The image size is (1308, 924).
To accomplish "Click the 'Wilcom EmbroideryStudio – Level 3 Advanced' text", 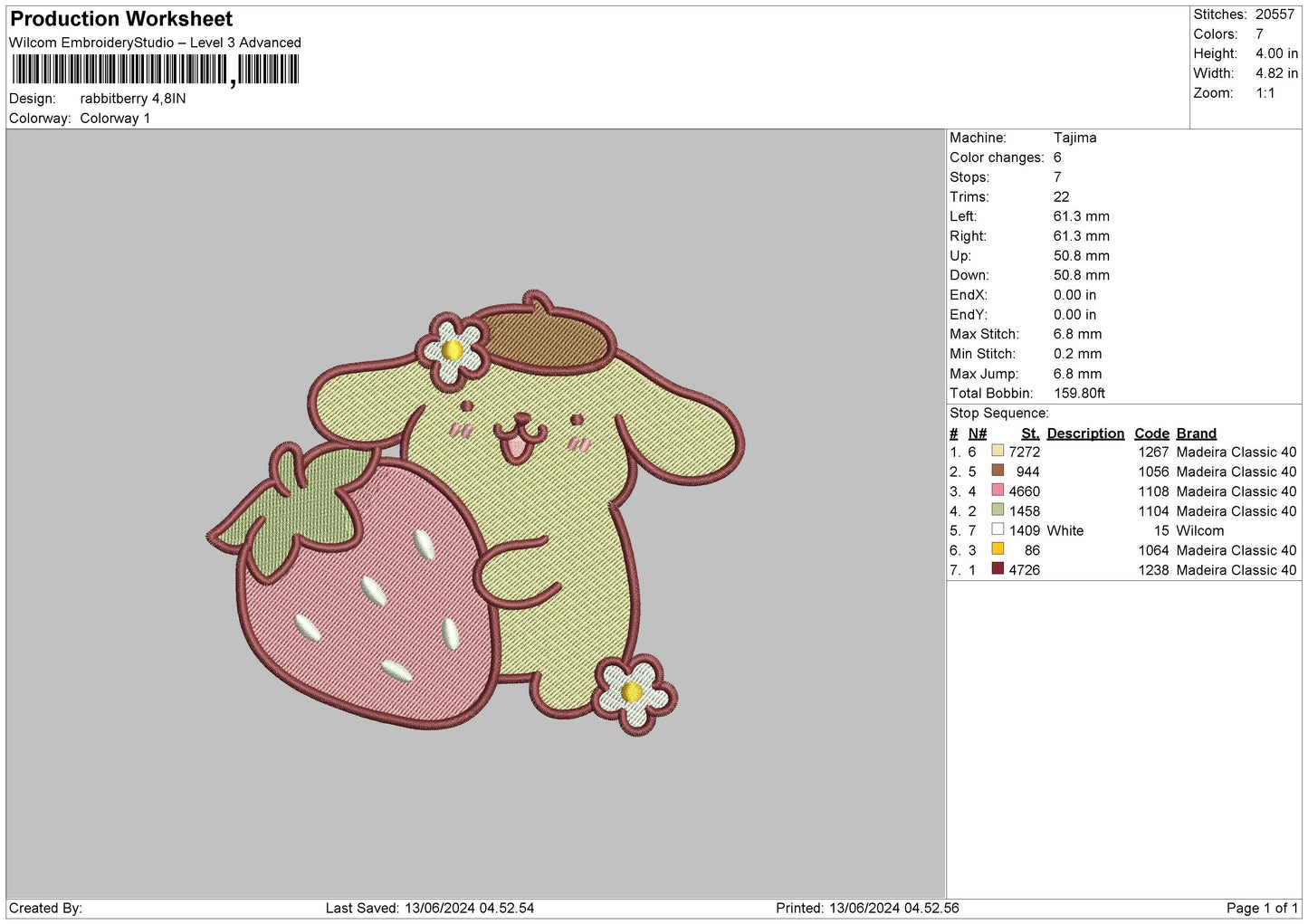I will pyautogui.click(x=155, y=43).
